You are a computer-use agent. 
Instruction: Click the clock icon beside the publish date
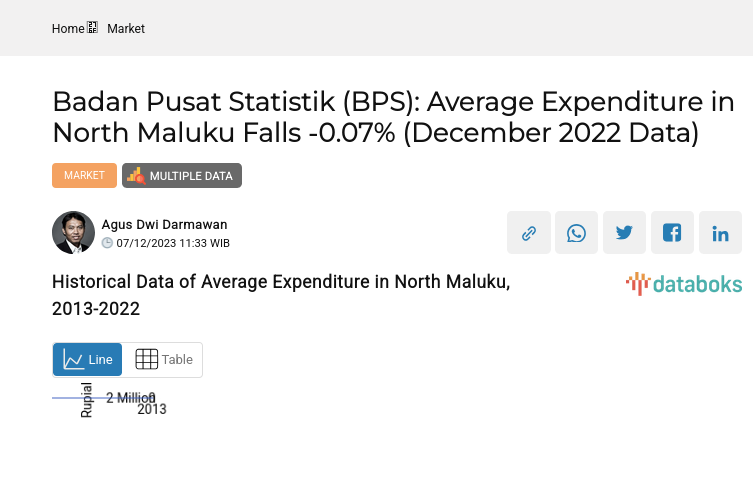point(108,243)
